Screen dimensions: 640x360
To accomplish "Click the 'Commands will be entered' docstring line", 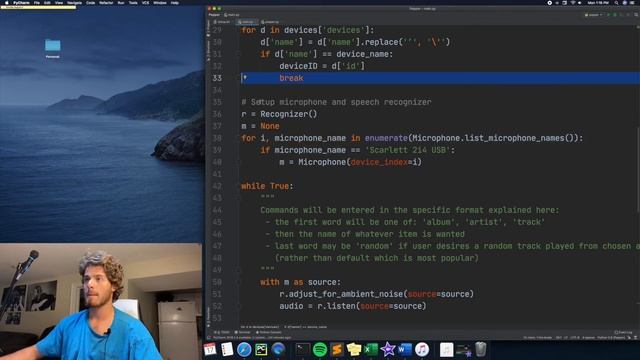I will (x=410, y=210).
